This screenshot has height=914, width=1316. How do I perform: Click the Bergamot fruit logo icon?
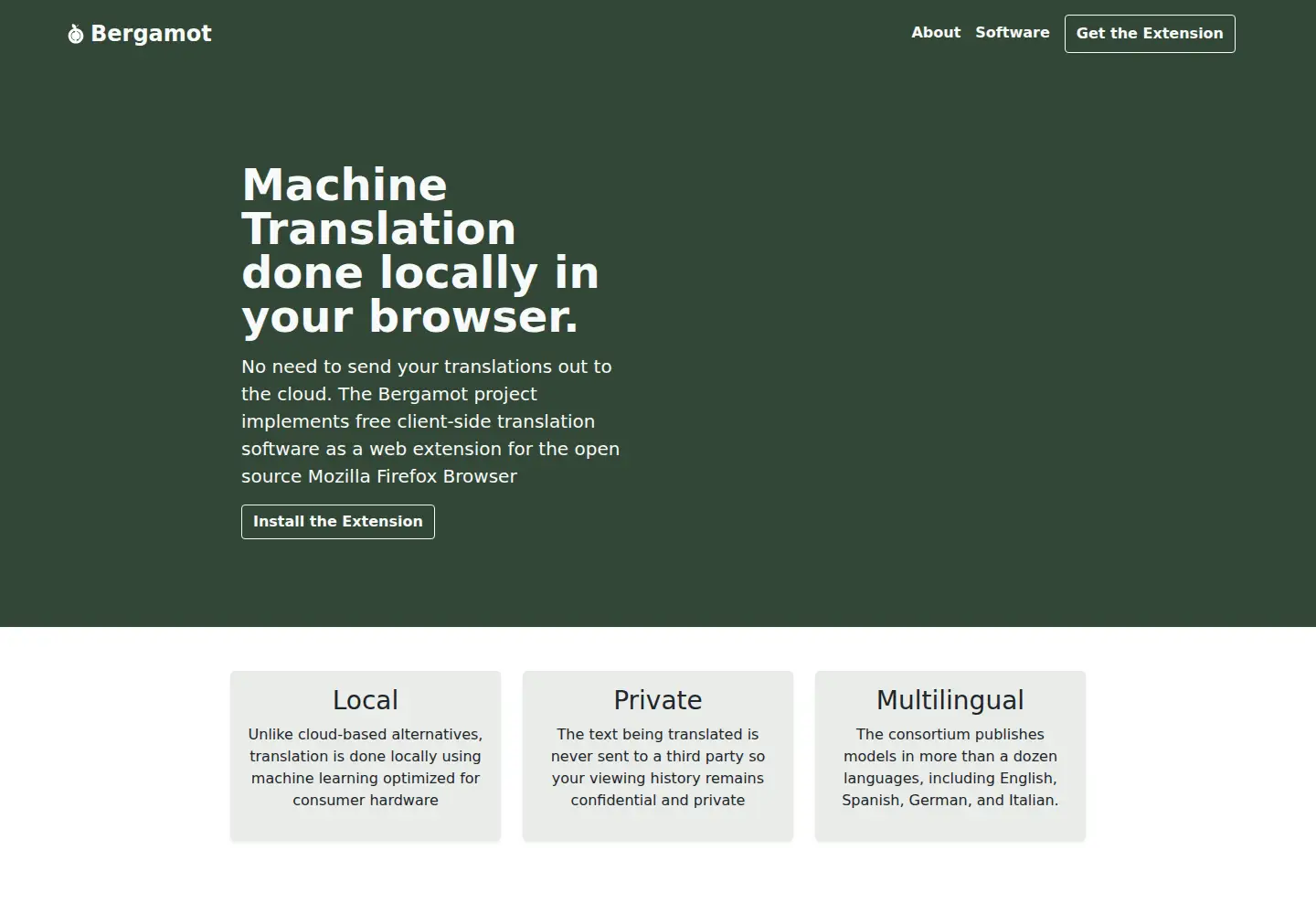pyautogui.click(x=76, y=34)
